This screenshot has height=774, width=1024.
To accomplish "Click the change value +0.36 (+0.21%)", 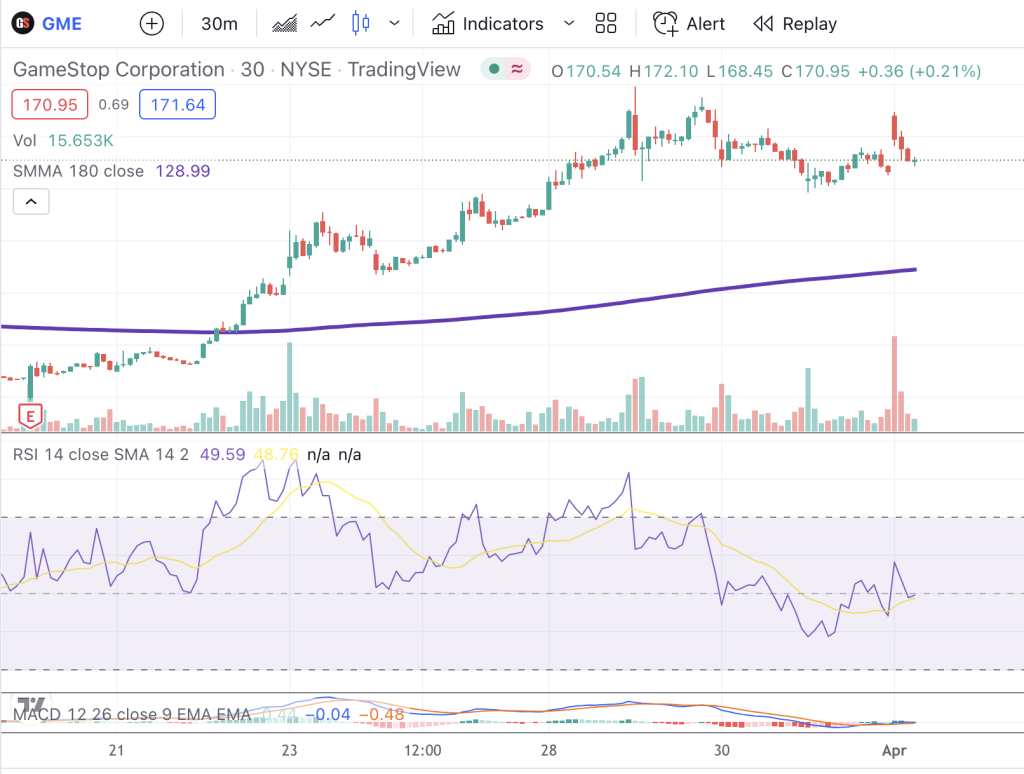I will 919,71.
